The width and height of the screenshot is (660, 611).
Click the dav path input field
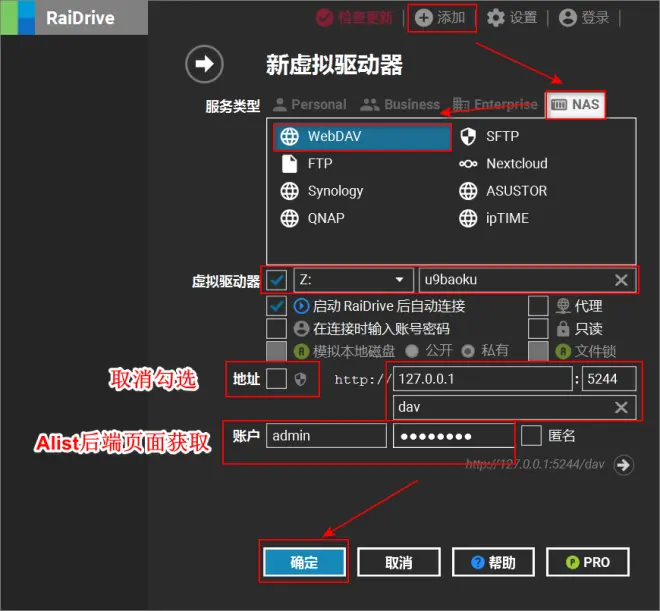click(x=514, y=407)
